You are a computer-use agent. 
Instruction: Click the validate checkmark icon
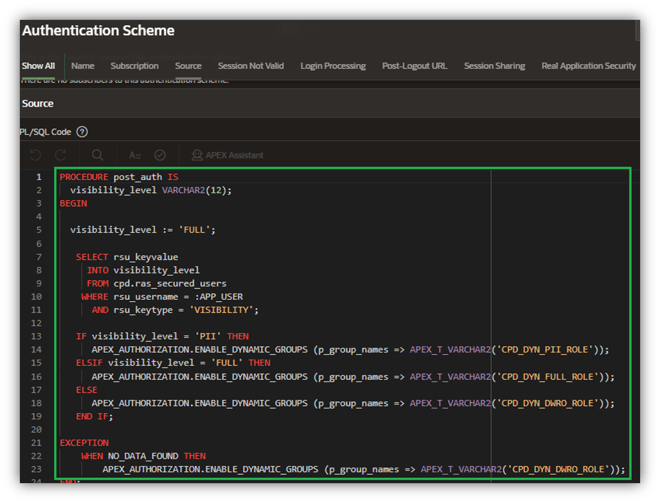click(160, 155)
